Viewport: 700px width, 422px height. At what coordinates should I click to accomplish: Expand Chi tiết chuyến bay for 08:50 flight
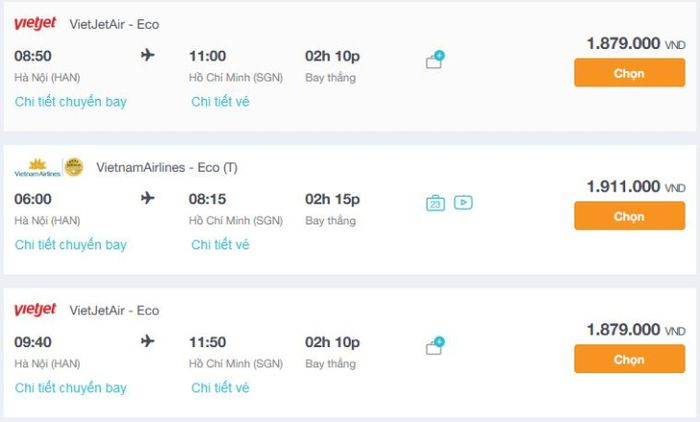point(71,101)
